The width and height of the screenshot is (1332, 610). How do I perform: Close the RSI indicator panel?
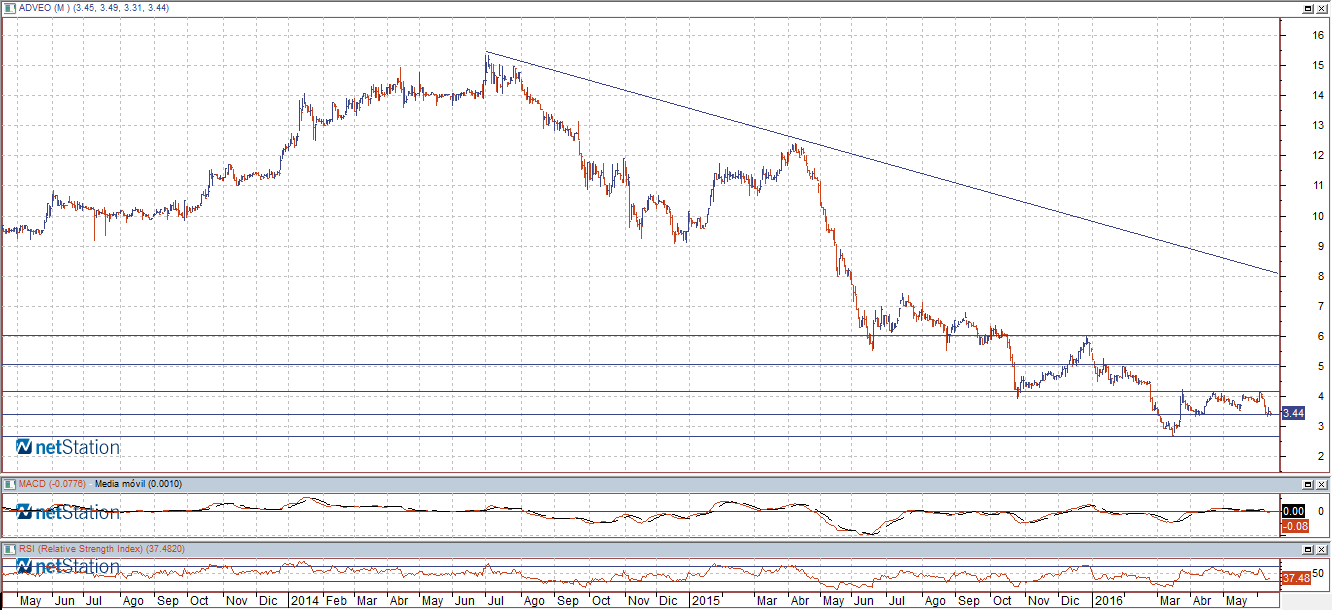(1322, 549)
